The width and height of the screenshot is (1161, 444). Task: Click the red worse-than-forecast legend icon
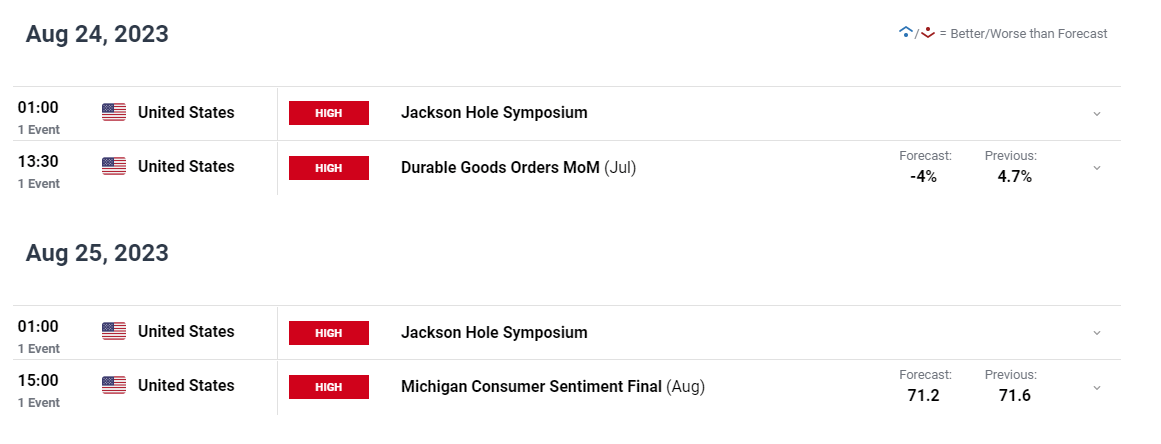pos(927,33)
